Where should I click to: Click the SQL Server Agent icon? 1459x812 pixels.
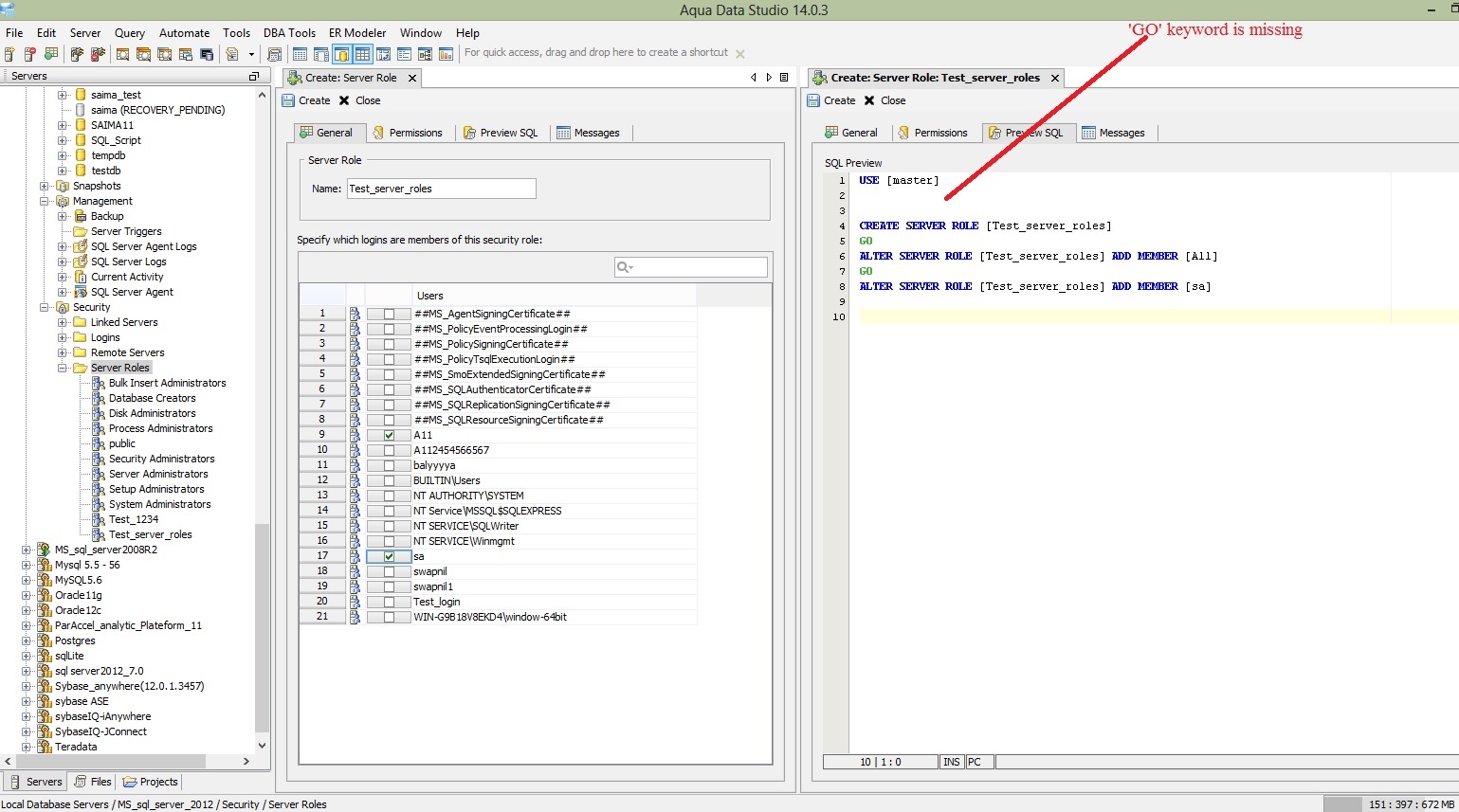(81, 292)
